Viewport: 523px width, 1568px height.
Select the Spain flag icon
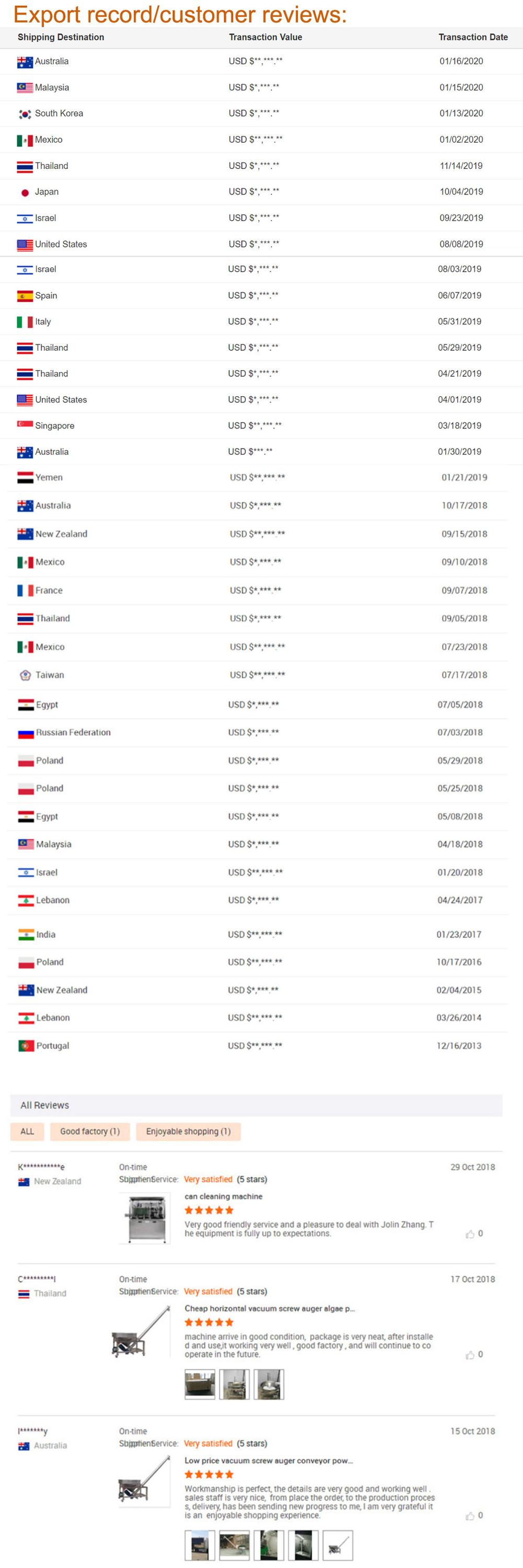(25, 296)
